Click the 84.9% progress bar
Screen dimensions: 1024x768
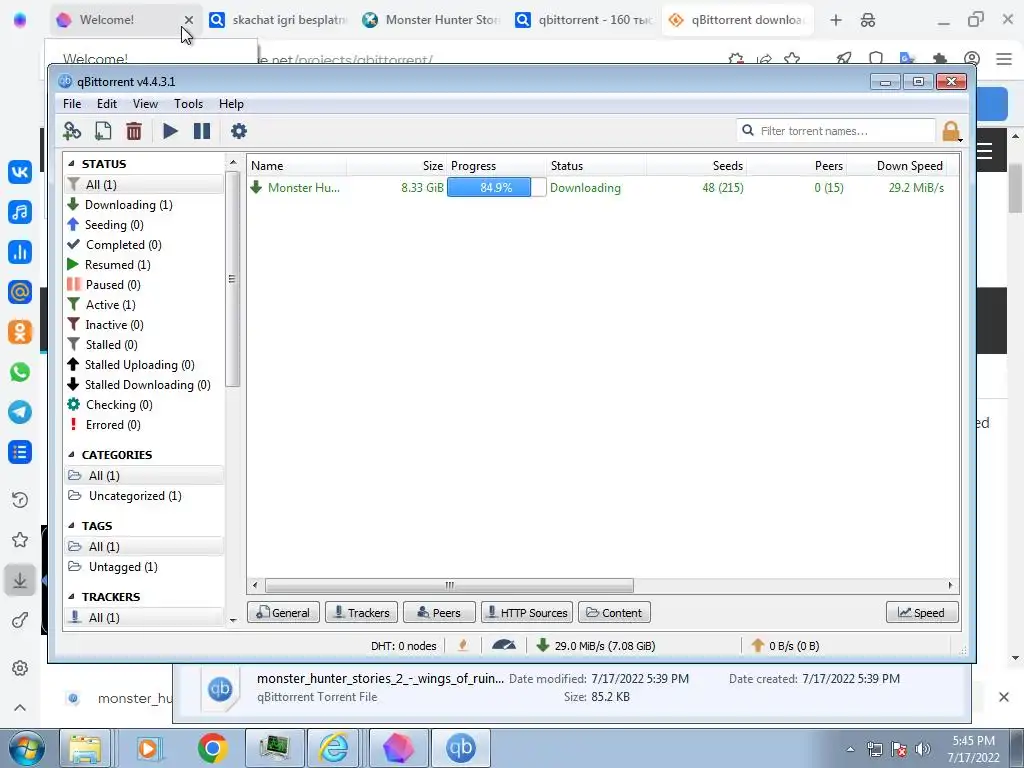pyautogui.click(x=496, y=187)
